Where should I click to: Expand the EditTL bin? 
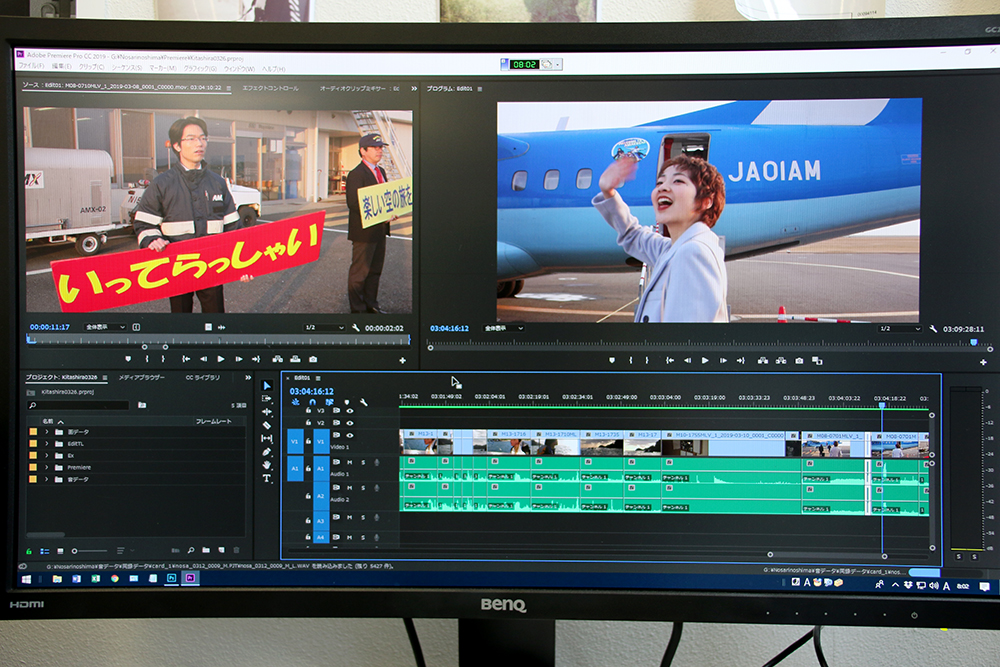tap(47, 444)
